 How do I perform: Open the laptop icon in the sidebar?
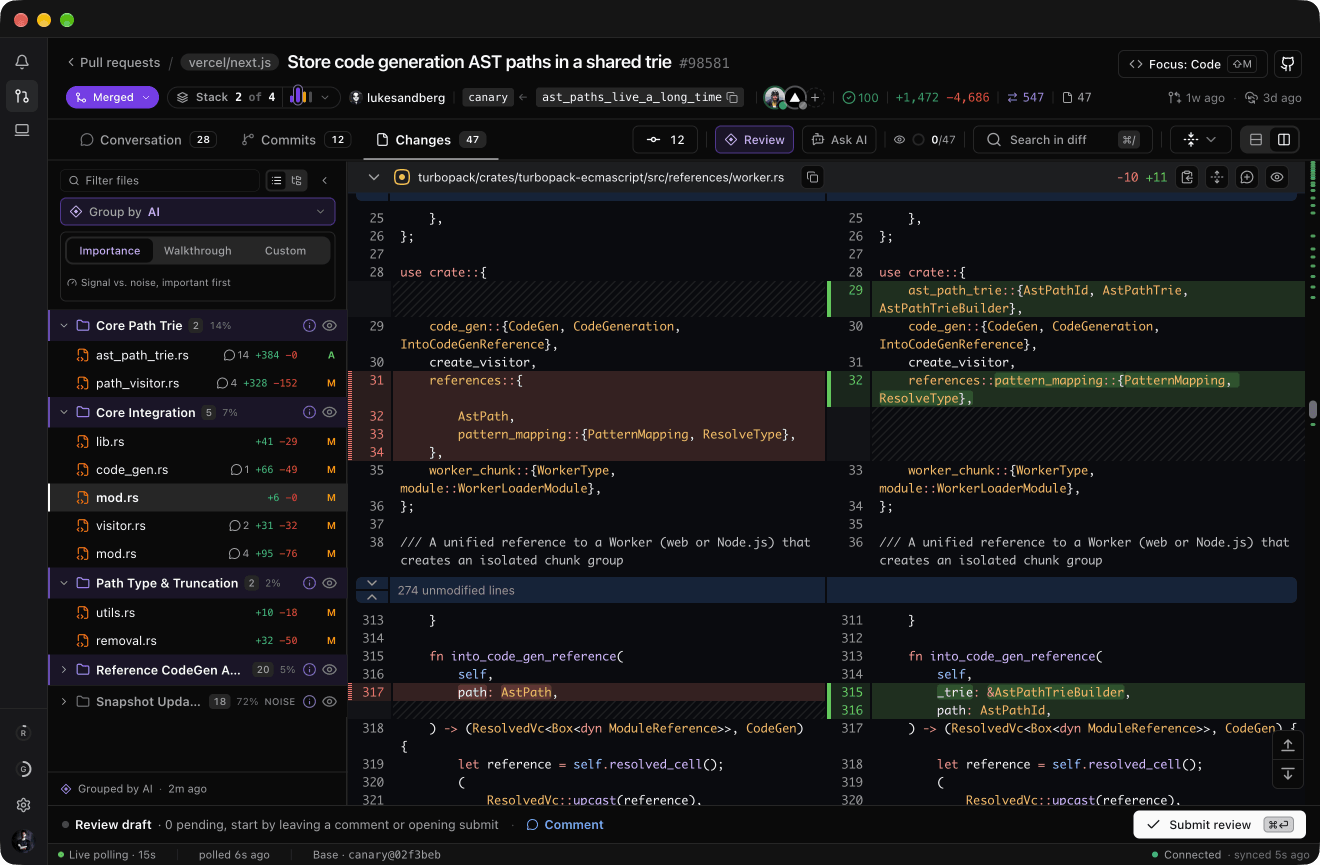(22, 130)
